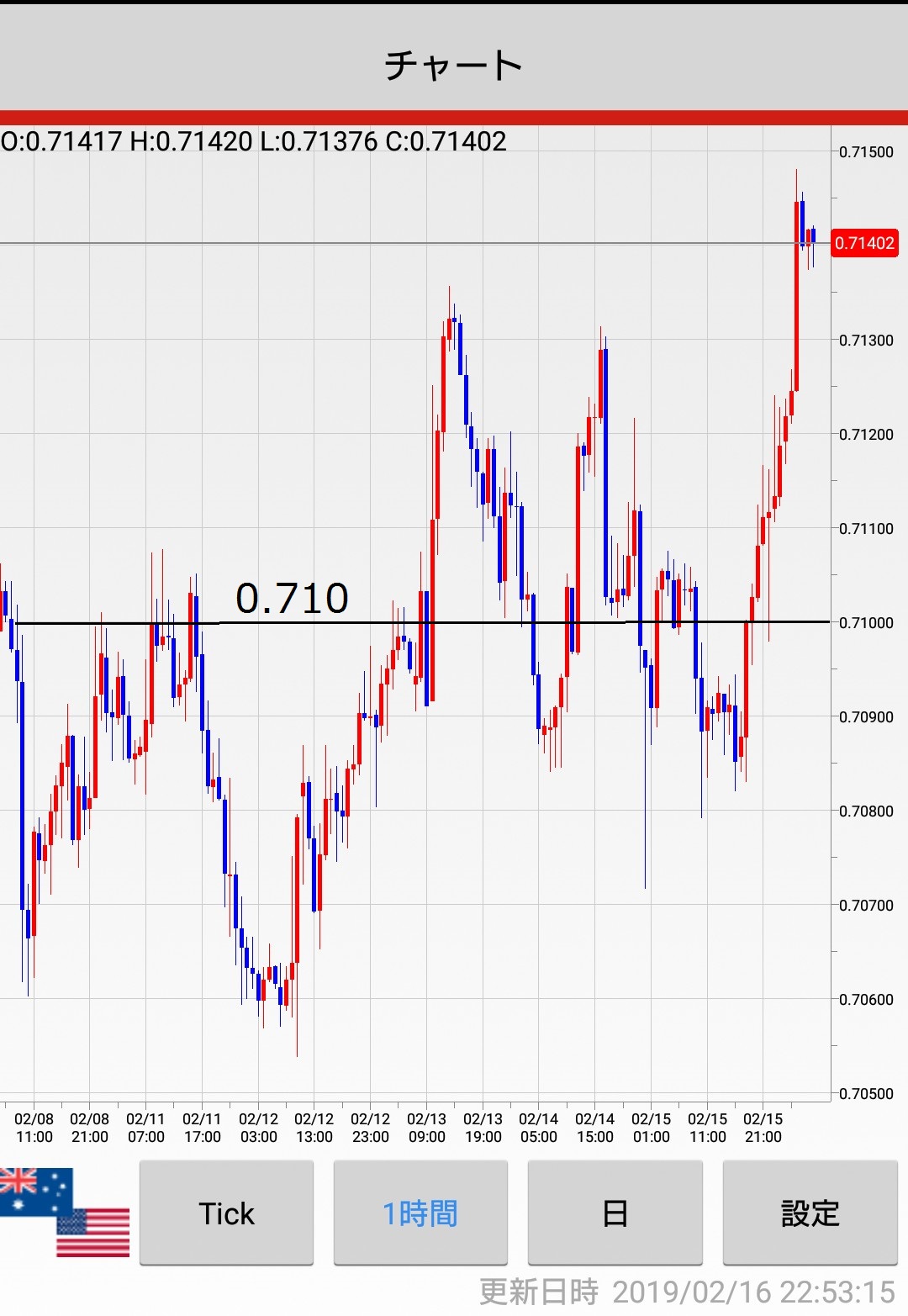Switch to the Tick chart view
This screenshot has height=1316, width=908.
coord(226,1213)
